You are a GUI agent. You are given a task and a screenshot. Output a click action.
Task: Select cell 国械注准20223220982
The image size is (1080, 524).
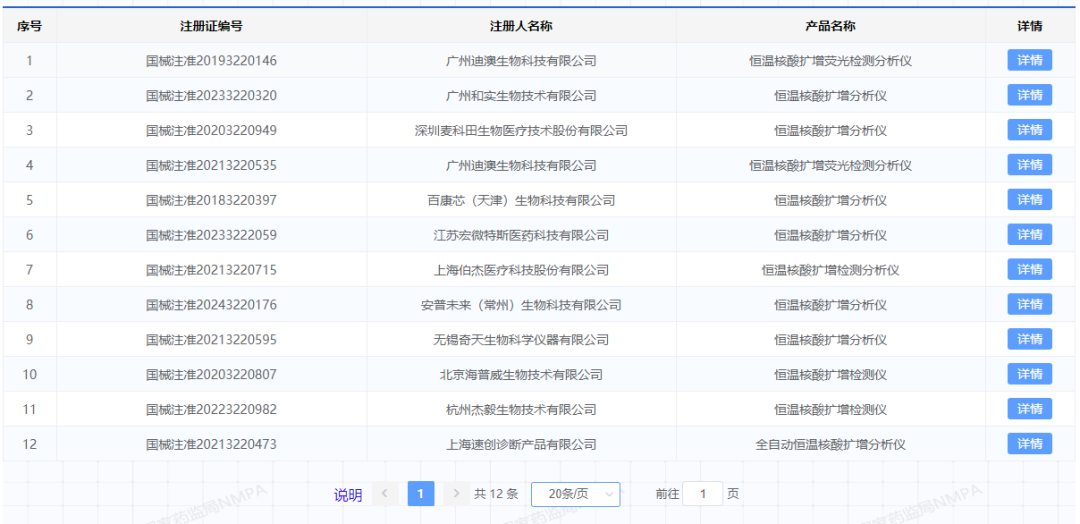point(211,410)
